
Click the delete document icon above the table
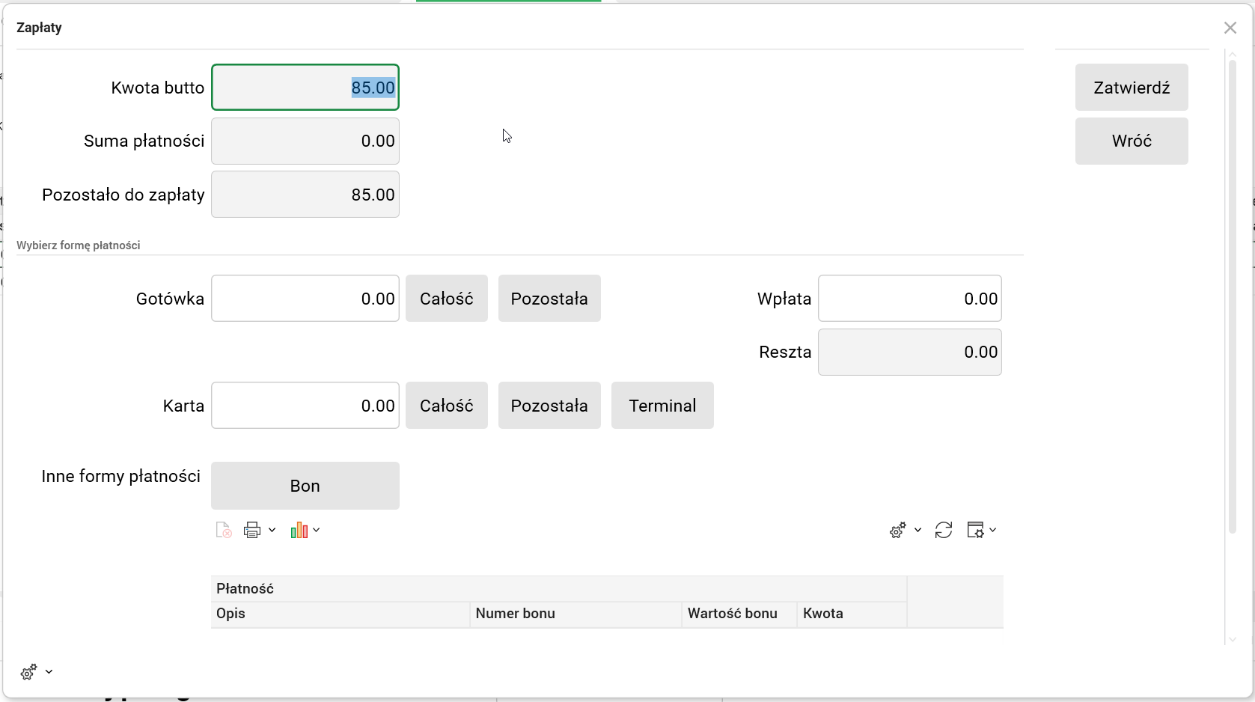224,530
